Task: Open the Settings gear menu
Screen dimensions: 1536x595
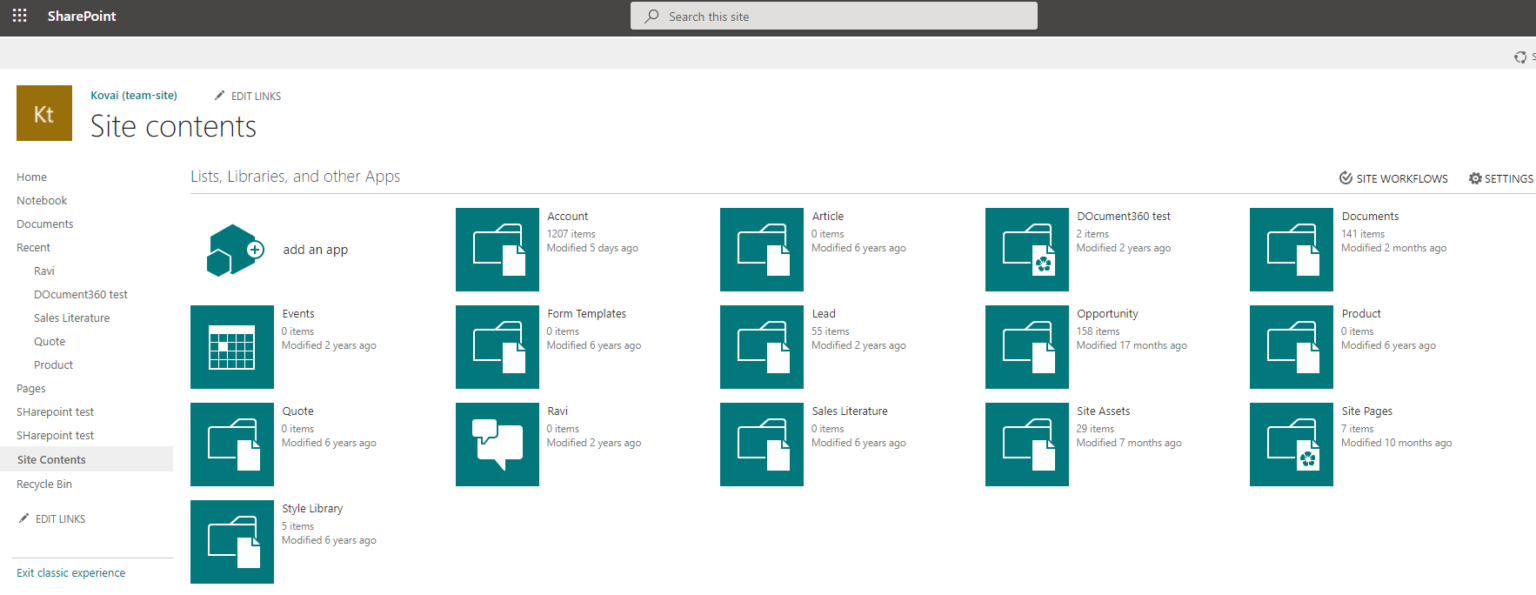Action: pyautogui.click(x=1475, y=178)
